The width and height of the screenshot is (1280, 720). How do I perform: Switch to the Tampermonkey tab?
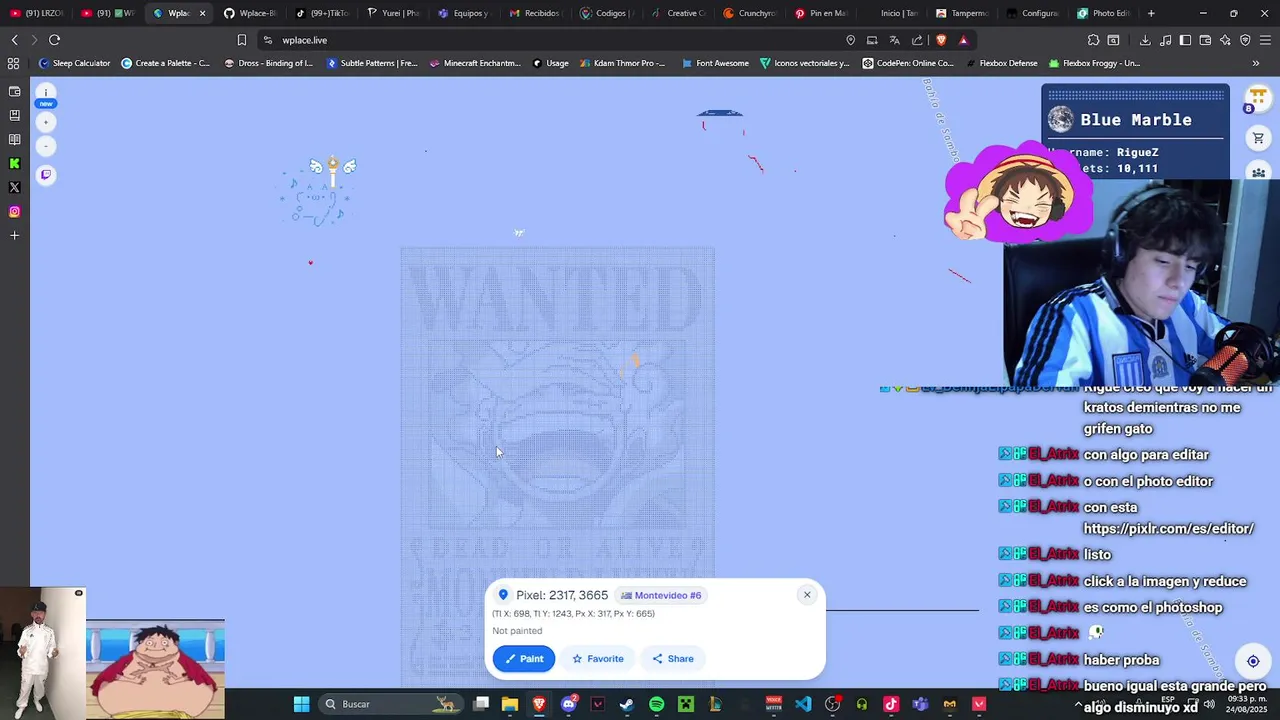[x=963, y=13]
